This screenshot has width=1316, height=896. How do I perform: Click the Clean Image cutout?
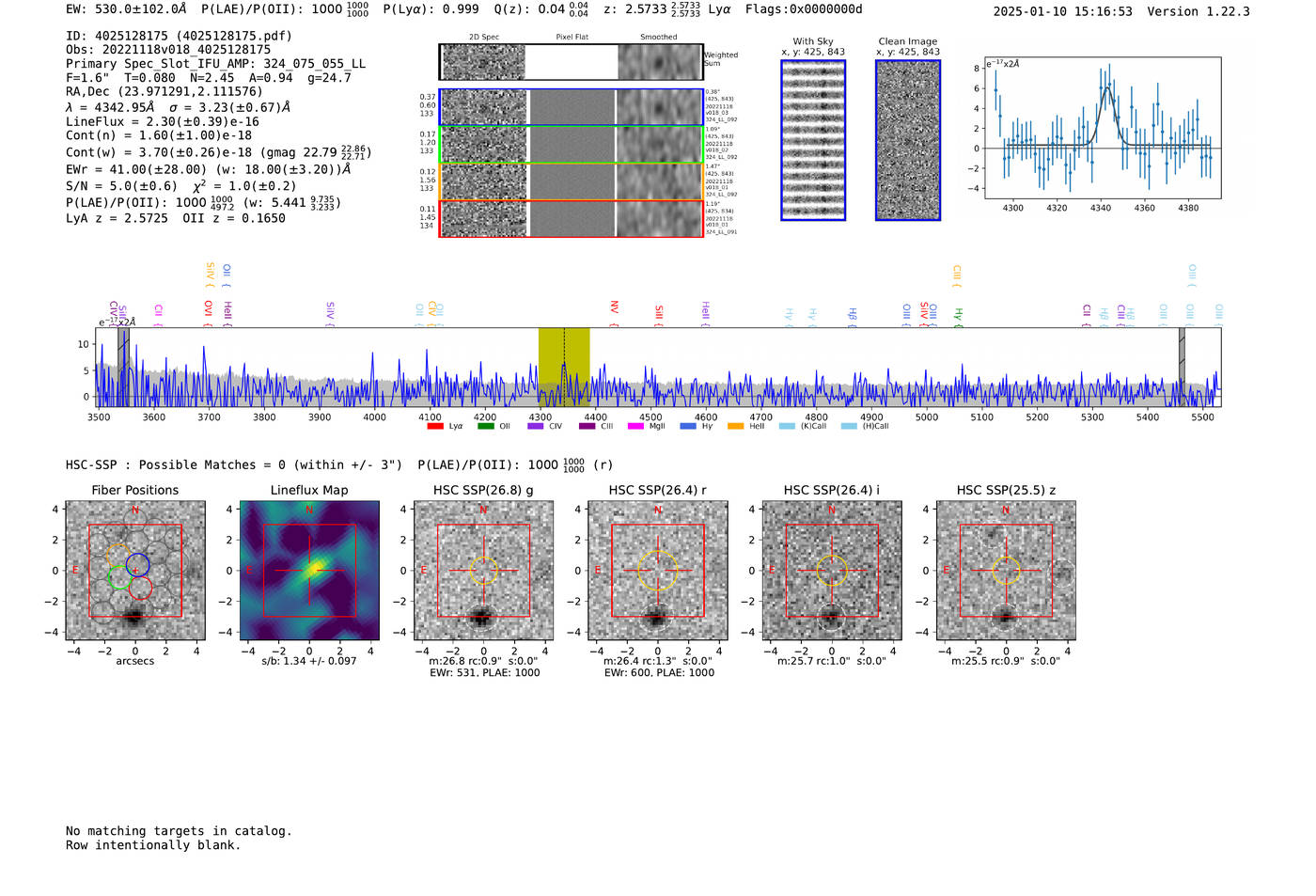tap(908, 140)
